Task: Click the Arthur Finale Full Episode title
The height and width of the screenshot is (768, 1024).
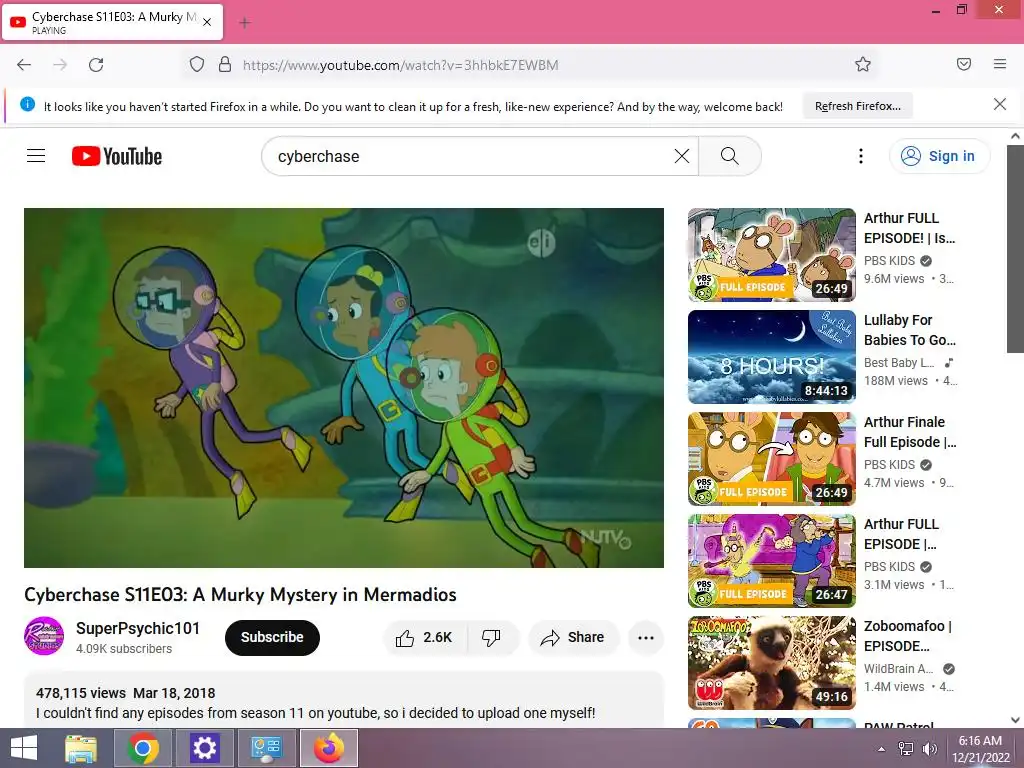Action: [910, 432]
